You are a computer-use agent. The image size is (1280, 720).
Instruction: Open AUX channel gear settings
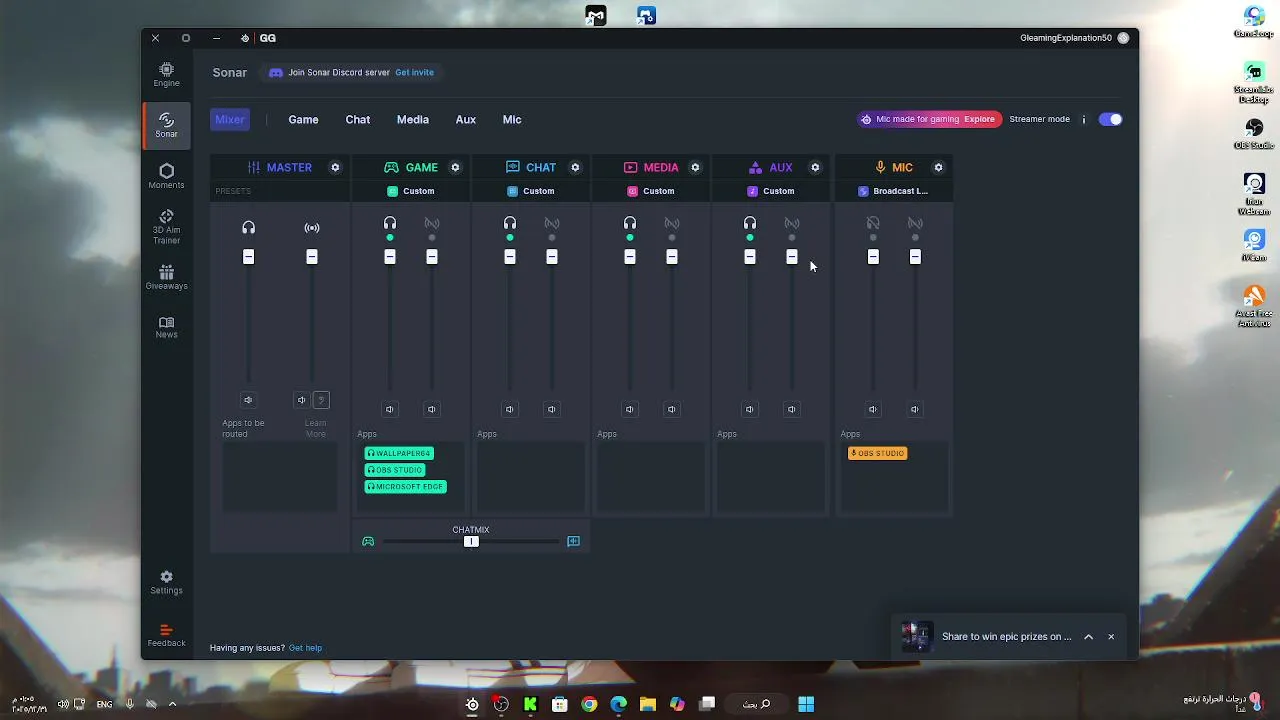(x=815, y=167)
